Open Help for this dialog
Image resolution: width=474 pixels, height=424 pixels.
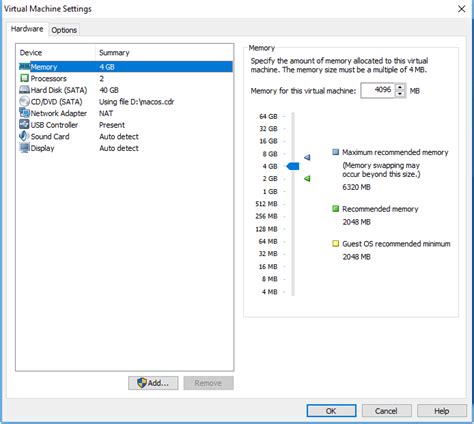442,411
